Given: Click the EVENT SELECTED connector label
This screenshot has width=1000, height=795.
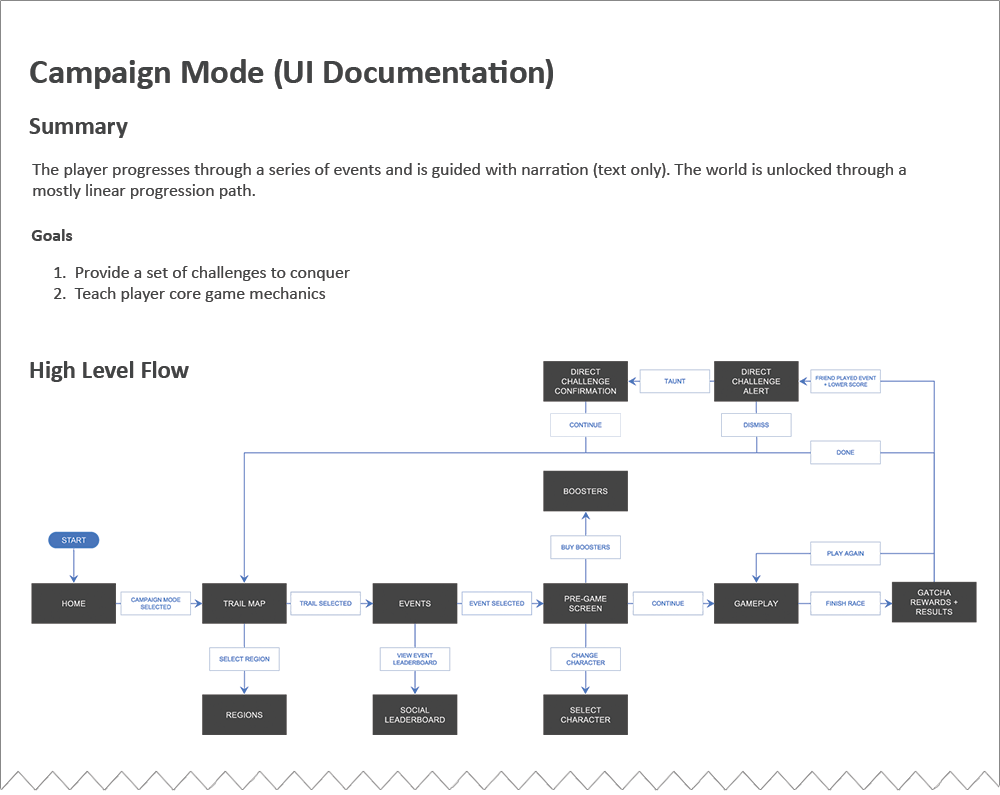Looking at the screenshot, I should pyautogui.click(x=496, y=603).
